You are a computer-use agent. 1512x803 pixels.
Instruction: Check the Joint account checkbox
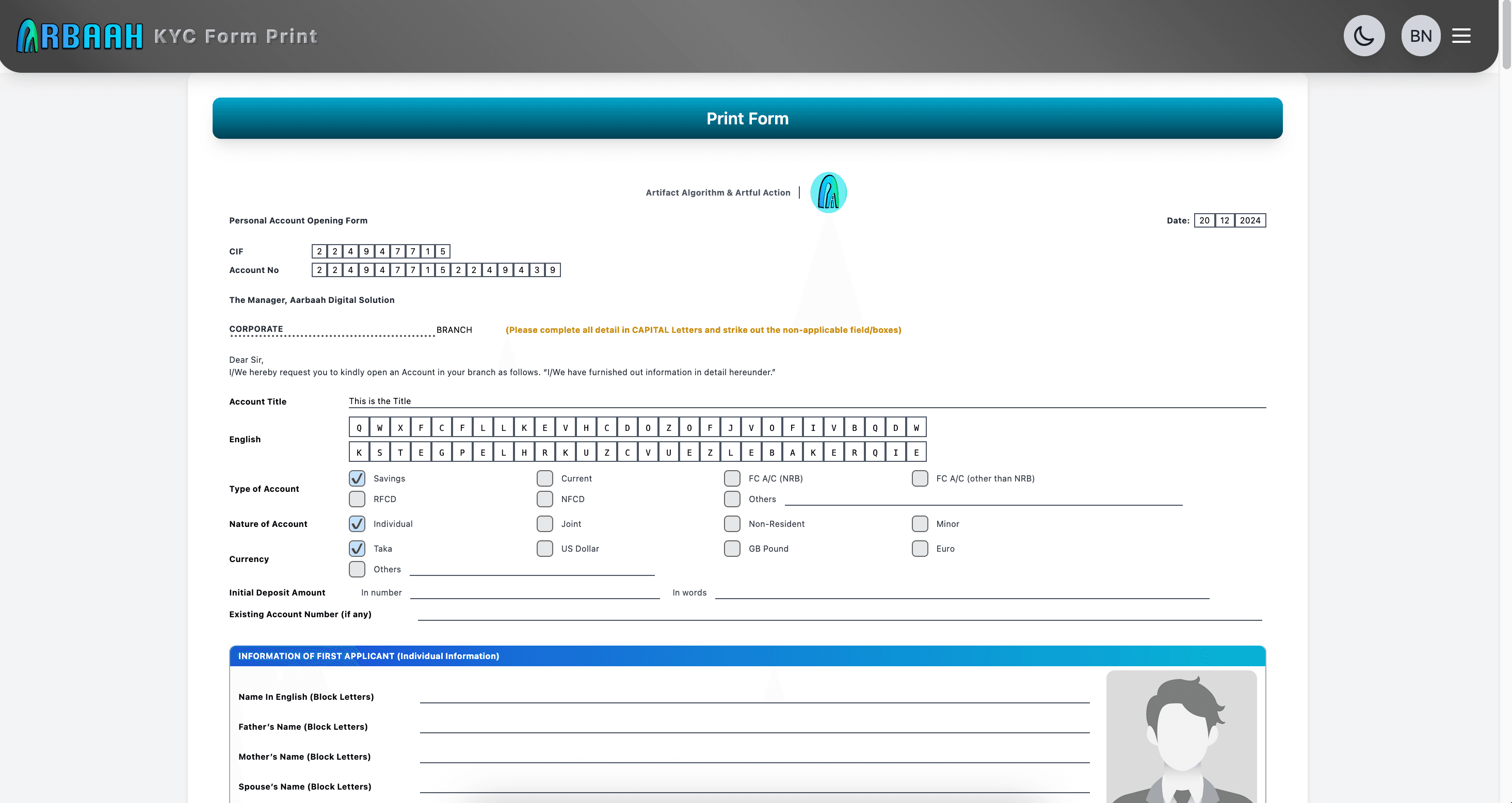pos(545,524)
